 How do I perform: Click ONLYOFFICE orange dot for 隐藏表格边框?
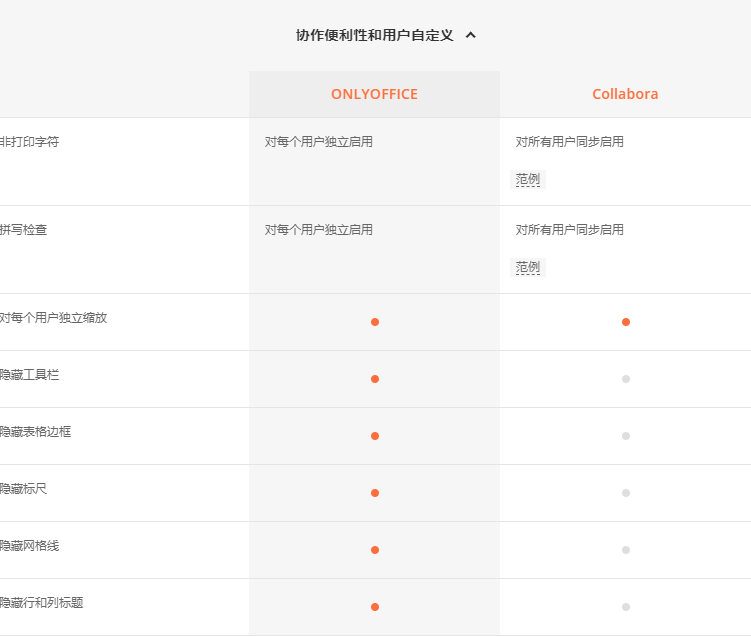tap(375, 436)
